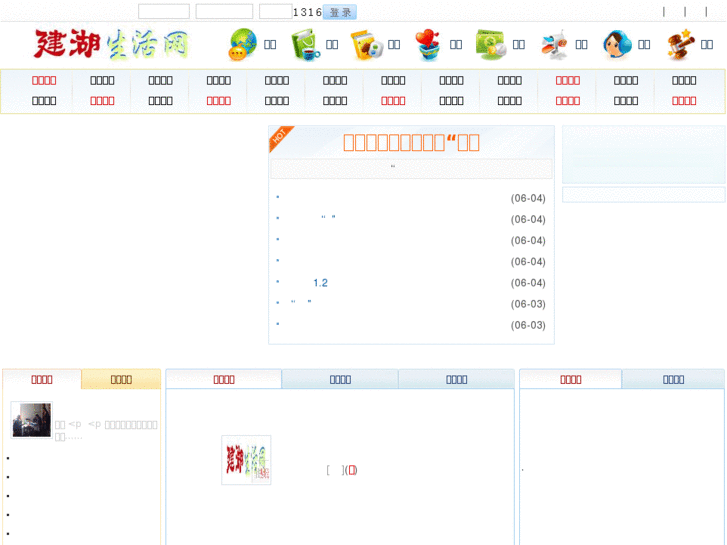Open the yellow photo album icon
727x545 pixels.
point(367,45)
